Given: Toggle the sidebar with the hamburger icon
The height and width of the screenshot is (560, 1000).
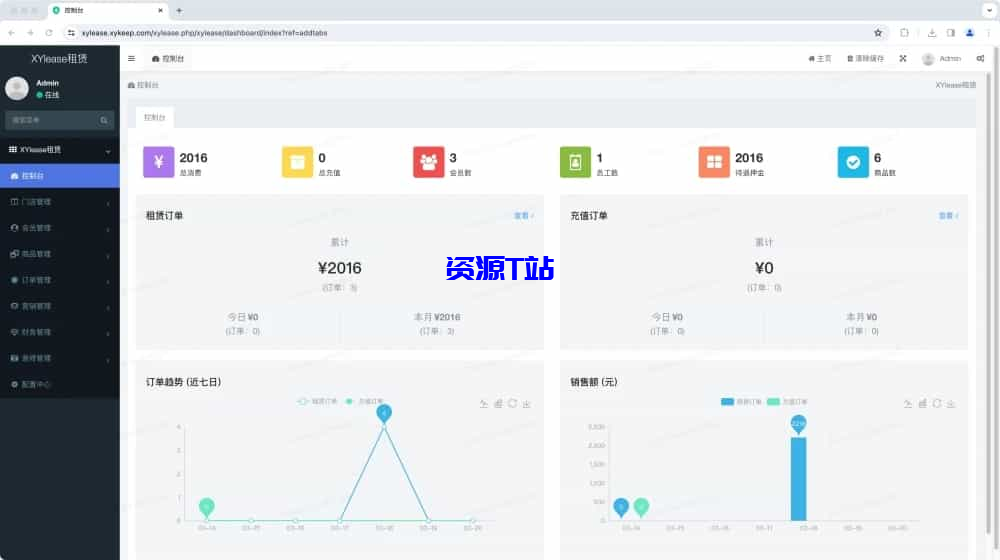Looking at the screenshot, I should (131, 59).
